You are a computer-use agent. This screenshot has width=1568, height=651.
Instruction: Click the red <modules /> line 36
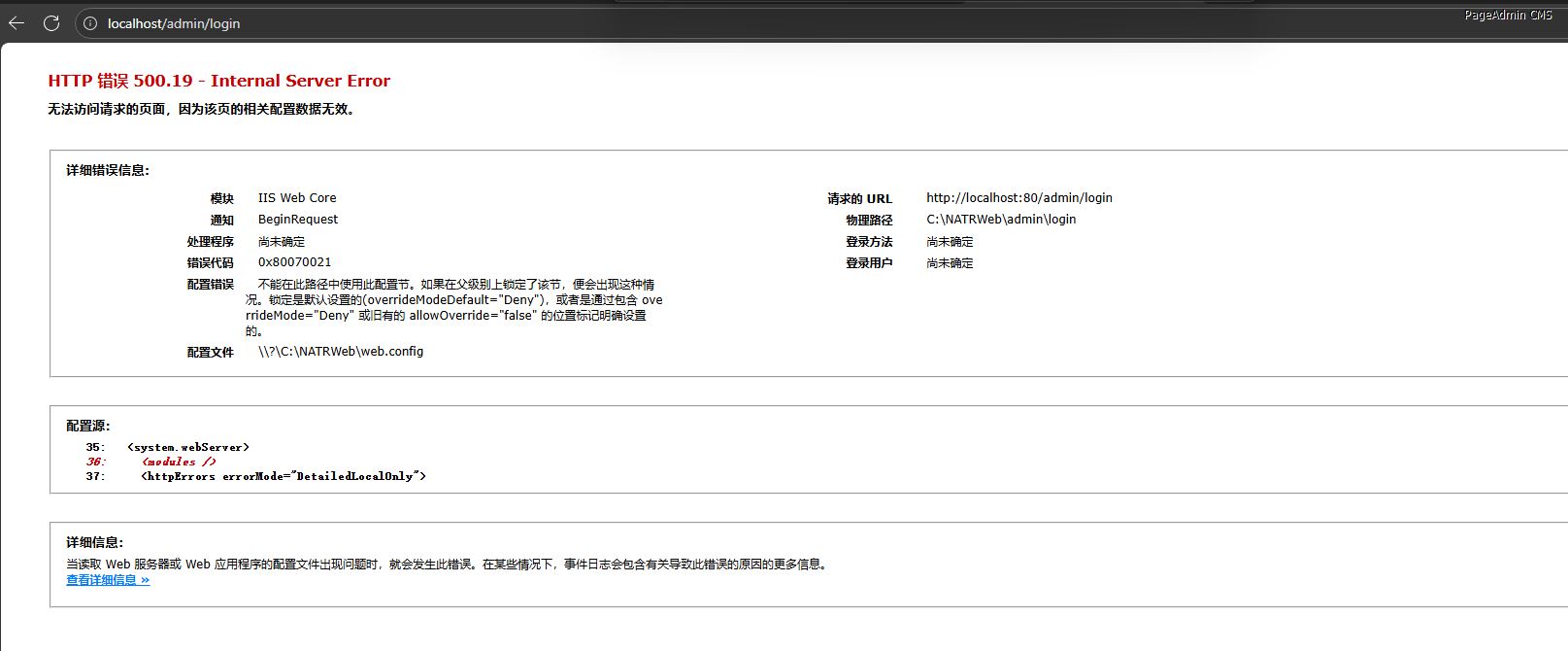(179, 462)
